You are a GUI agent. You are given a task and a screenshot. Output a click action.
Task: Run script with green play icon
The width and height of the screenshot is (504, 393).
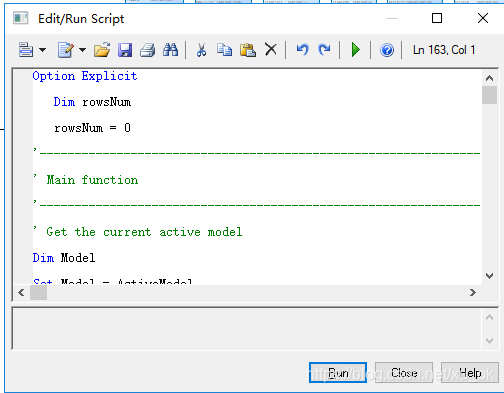pyautogui.click(x=356, y=50)
